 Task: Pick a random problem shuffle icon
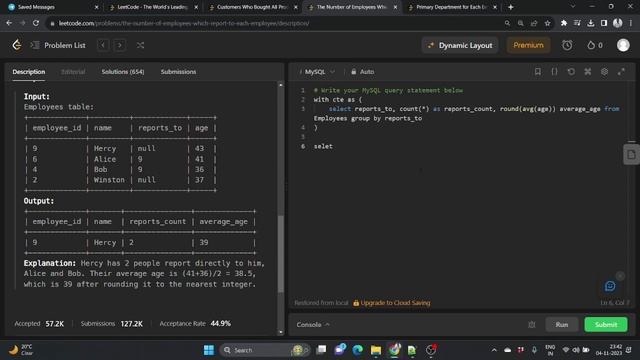[140, 45]
